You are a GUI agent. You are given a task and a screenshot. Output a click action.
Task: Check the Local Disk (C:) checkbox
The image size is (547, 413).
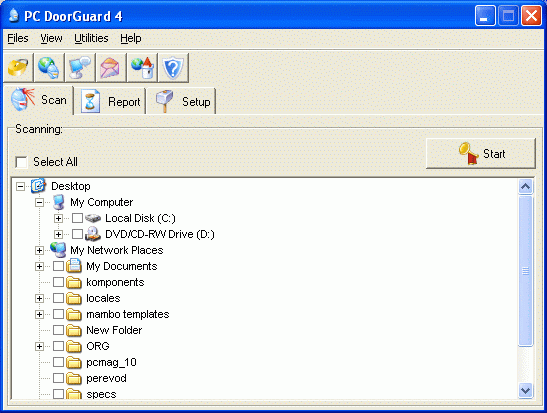point(77,218)
